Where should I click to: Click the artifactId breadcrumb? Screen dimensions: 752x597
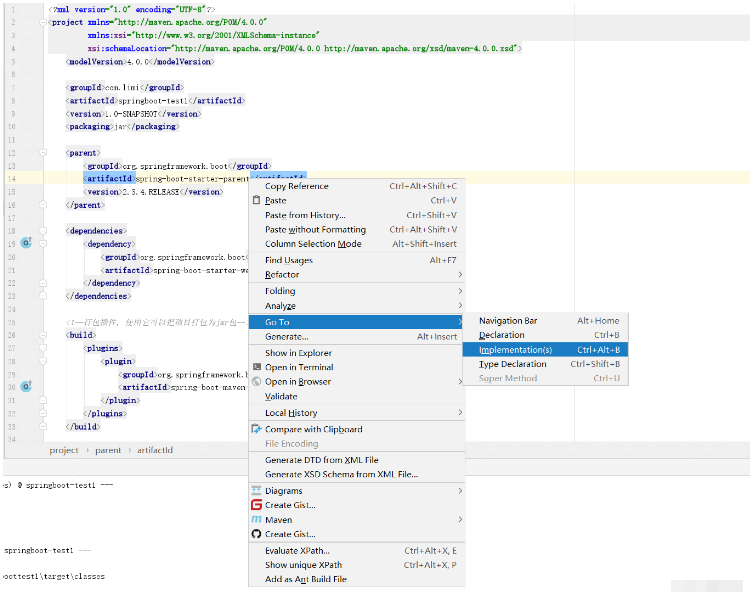pos(155,450)
